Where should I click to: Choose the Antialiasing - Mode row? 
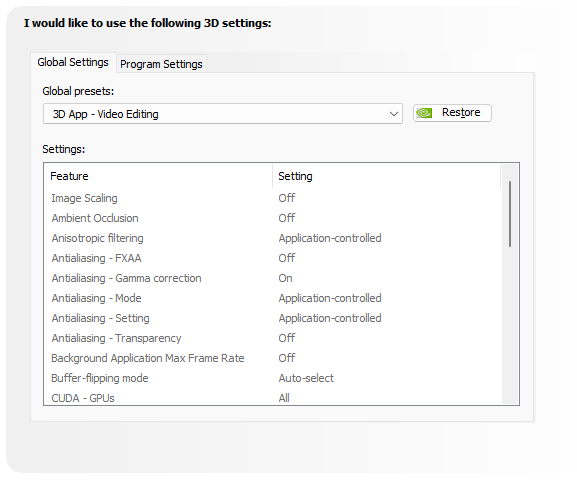(x=272, y=298)
